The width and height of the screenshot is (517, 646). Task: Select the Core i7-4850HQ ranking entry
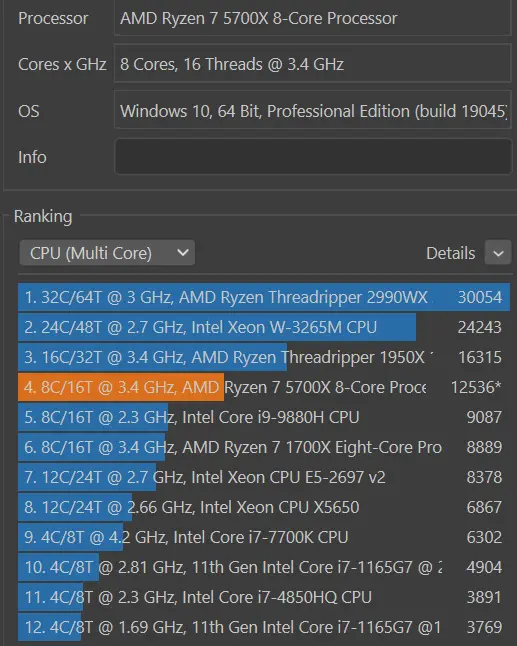click(x=264, y=597)
